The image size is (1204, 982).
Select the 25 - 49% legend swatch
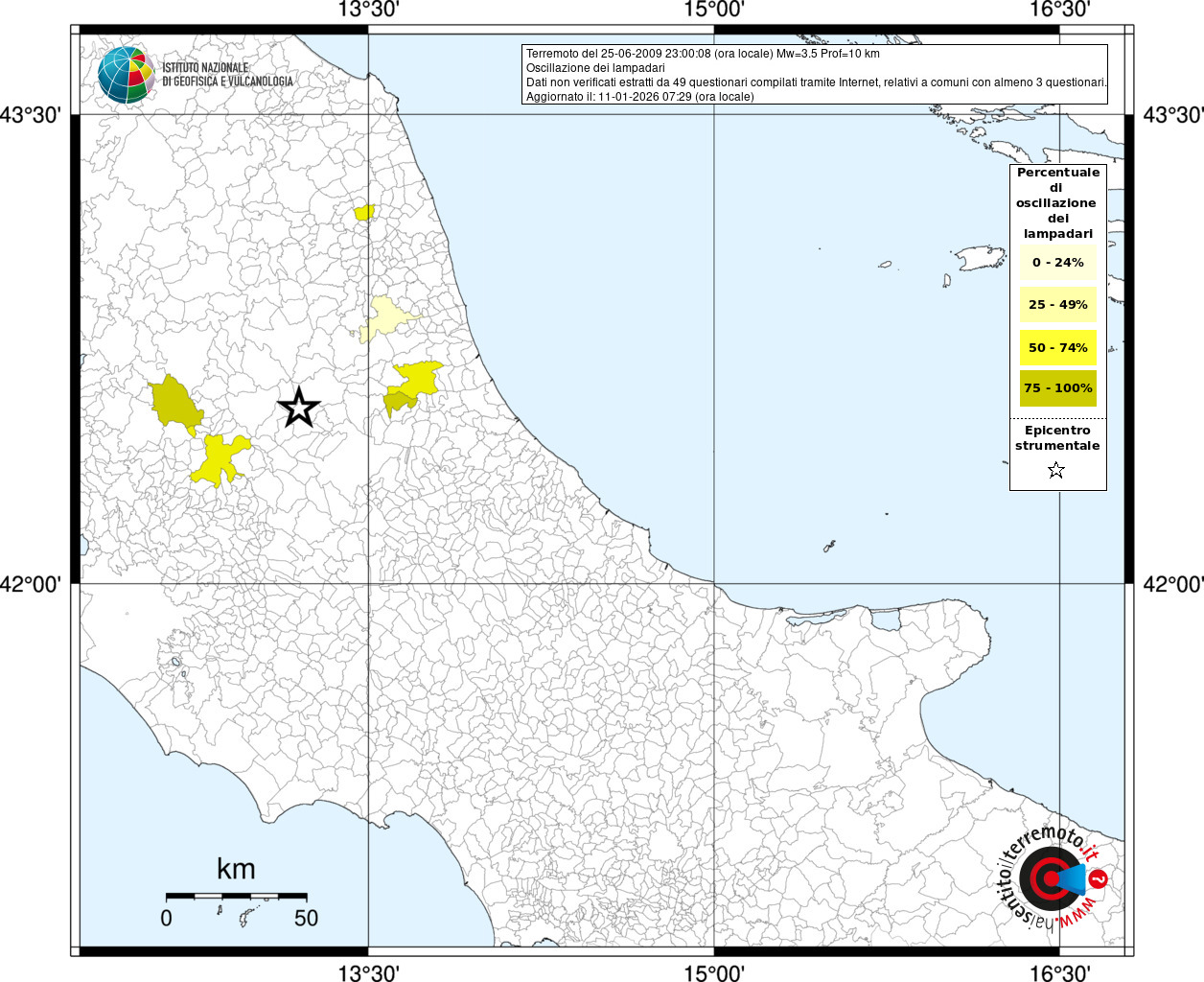tap(1058, 304)
